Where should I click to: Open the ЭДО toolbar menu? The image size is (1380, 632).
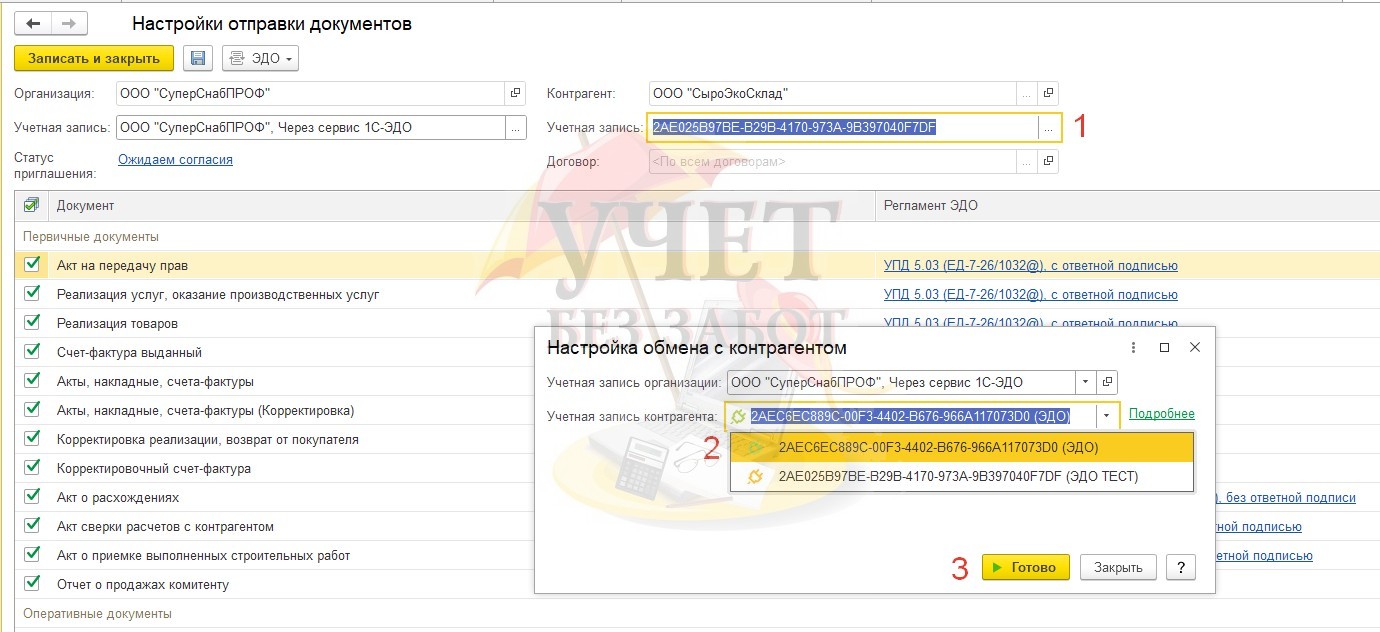260,59
